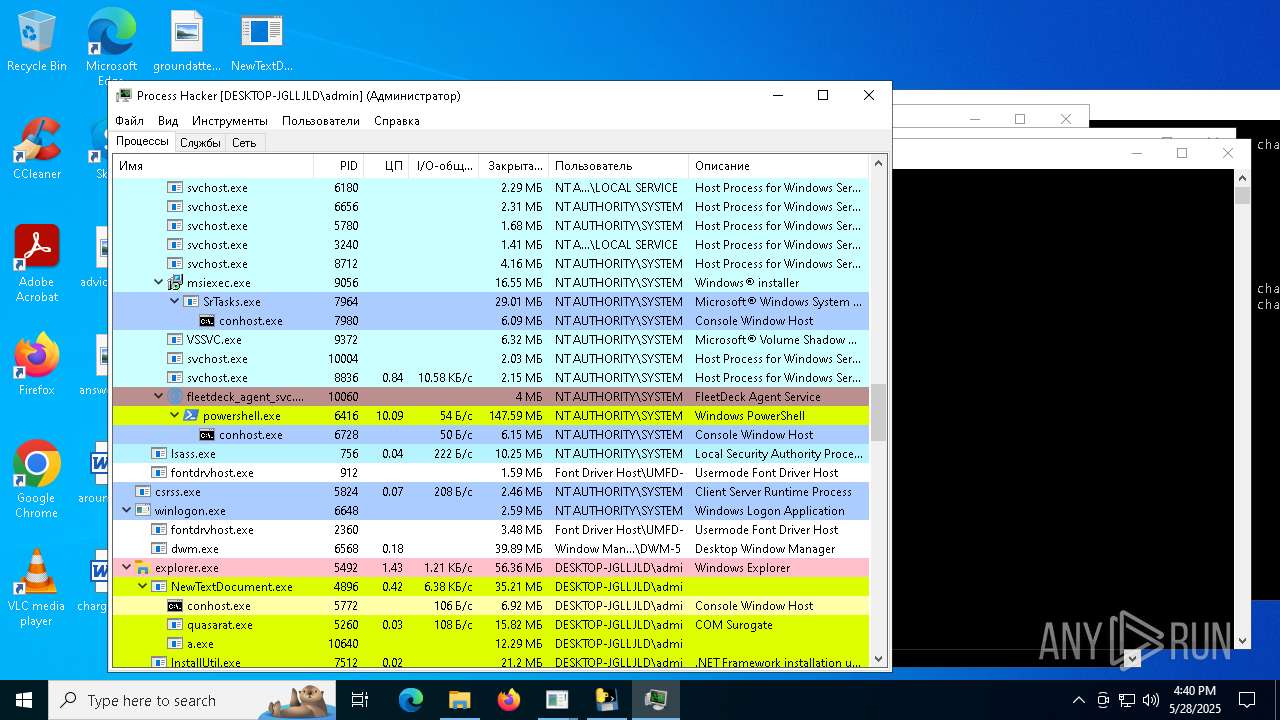Open the Вид menu
1280x720 pixels.
click(x=168, y=121)
